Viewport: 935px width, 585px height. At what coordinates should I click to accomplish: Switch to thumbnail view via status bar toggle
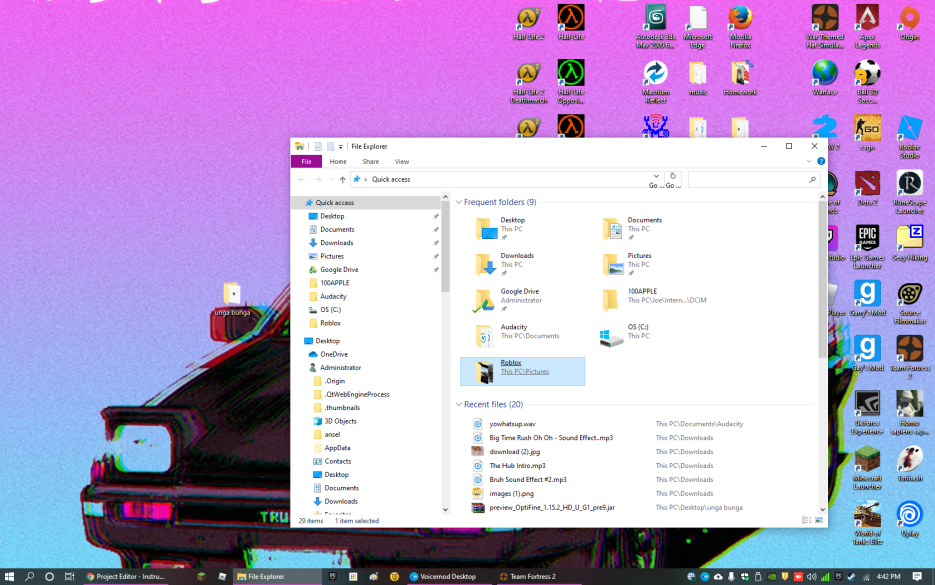click(818, 520)
